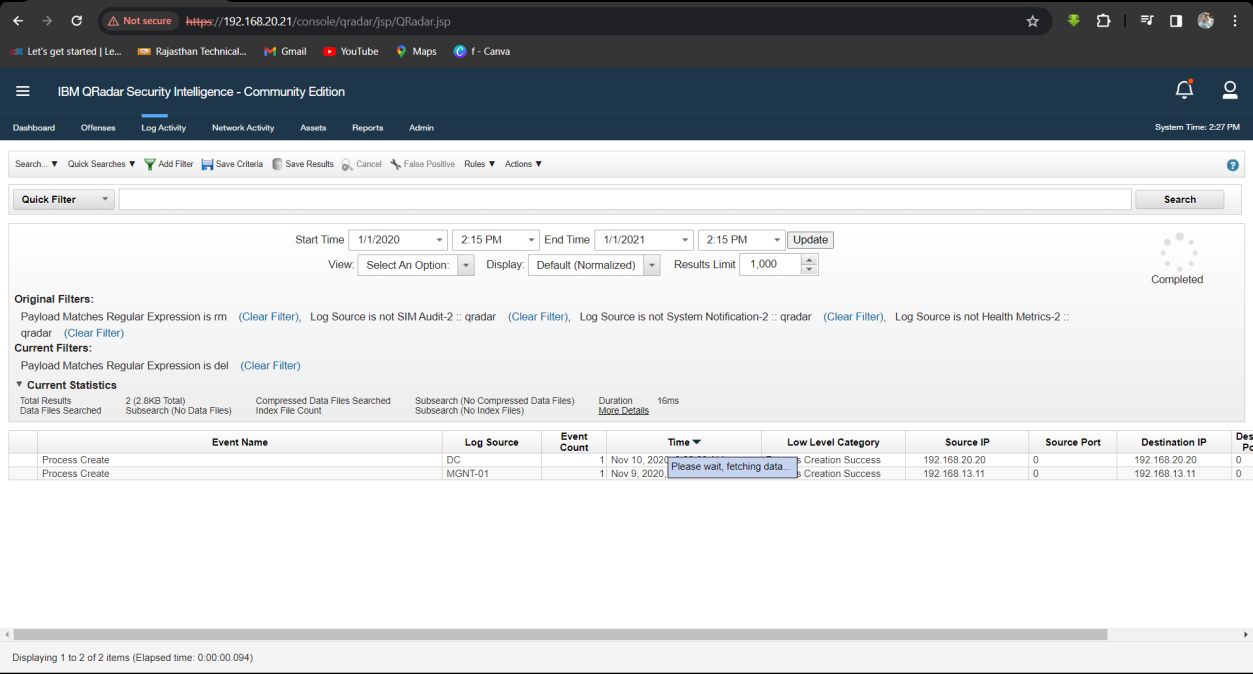Bookmark this page with the star icon
Screen dimensions: 1253x674
(x=1033, y=21)
